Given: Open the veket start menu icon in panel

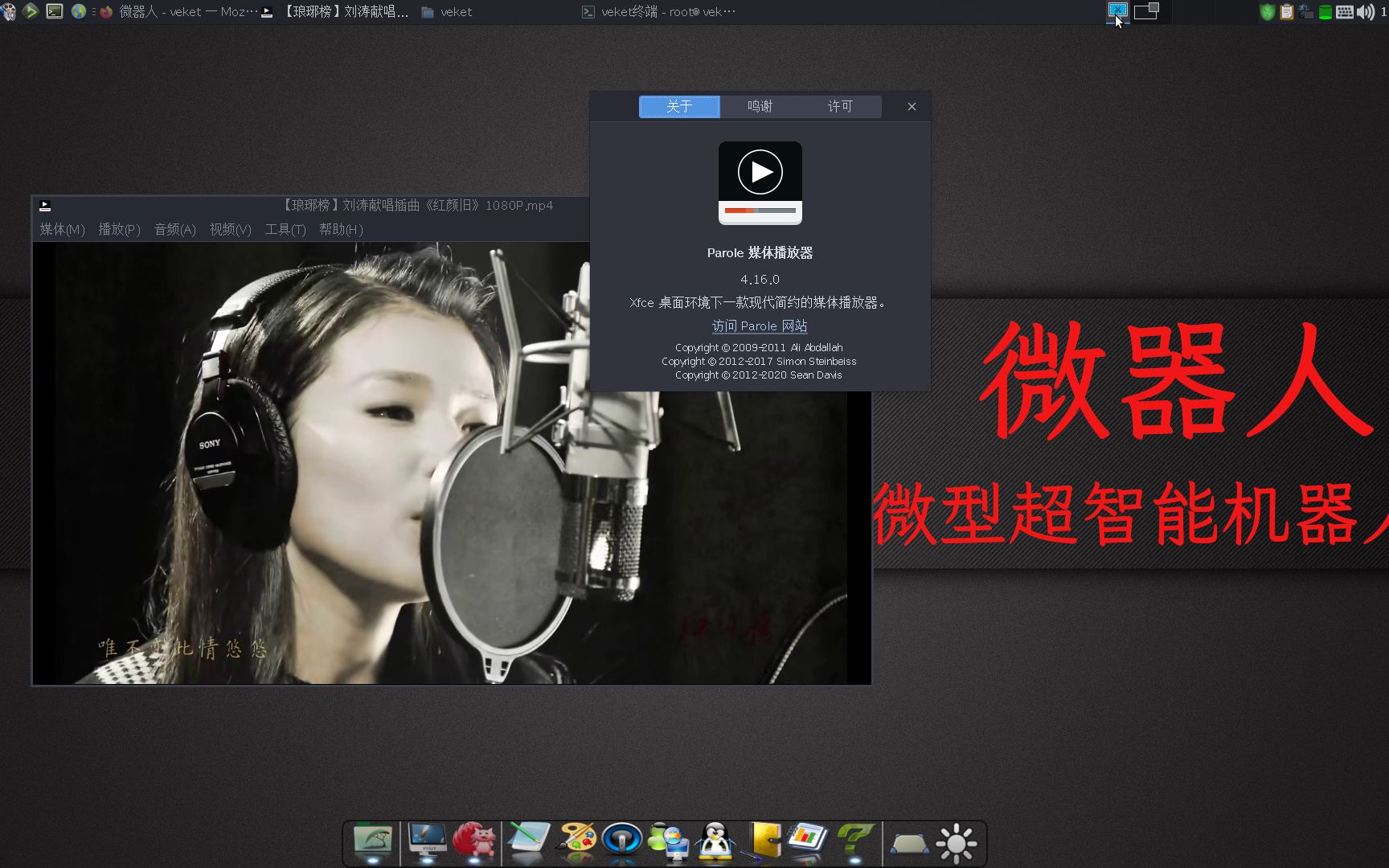Looking at the screenshot, I should [x=8, y=11].
